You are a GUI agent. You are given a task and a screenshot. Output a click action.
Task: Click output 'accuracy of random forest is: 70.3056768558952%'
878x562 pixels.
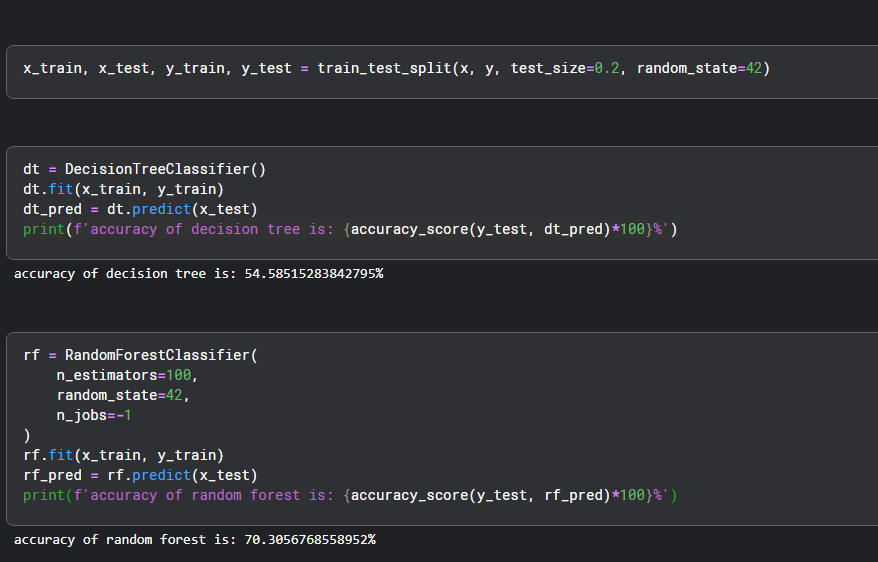(x=195, y=540)
